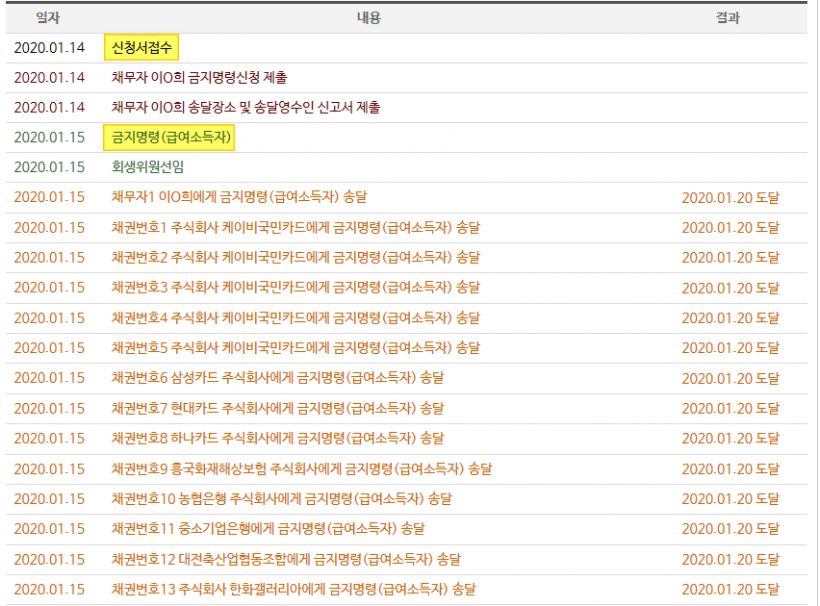Click 2020.01.20 도달 result for 채무자1 이O희
Image resolution: width=820 pixels, height=606 pixels.
click(x=731, y=197)
